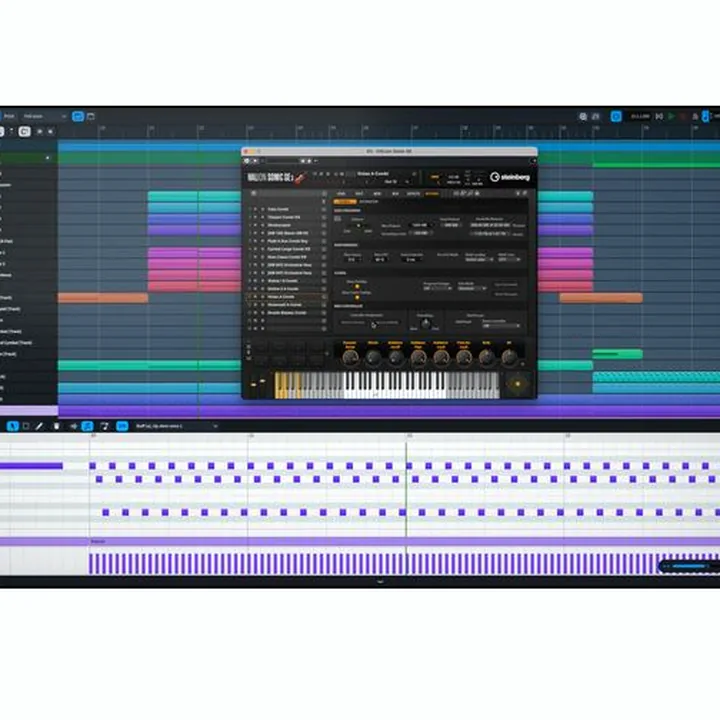Image resolution: width=720 pixels, height=720 pixels.
Task: Select the Glockenspiel program slot
Action: click(285, 225)
